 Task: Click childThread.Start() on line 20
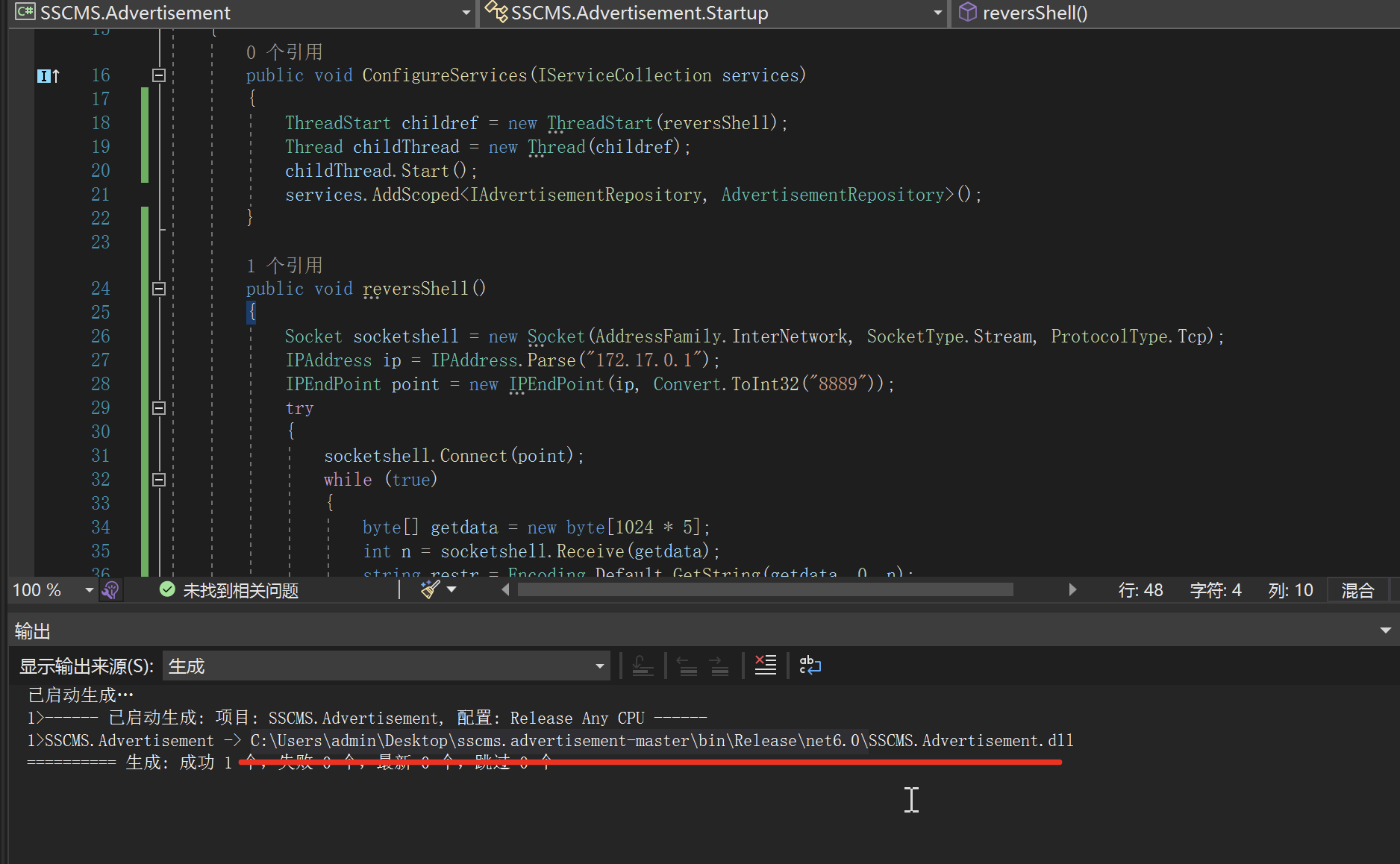click(381, 171)
